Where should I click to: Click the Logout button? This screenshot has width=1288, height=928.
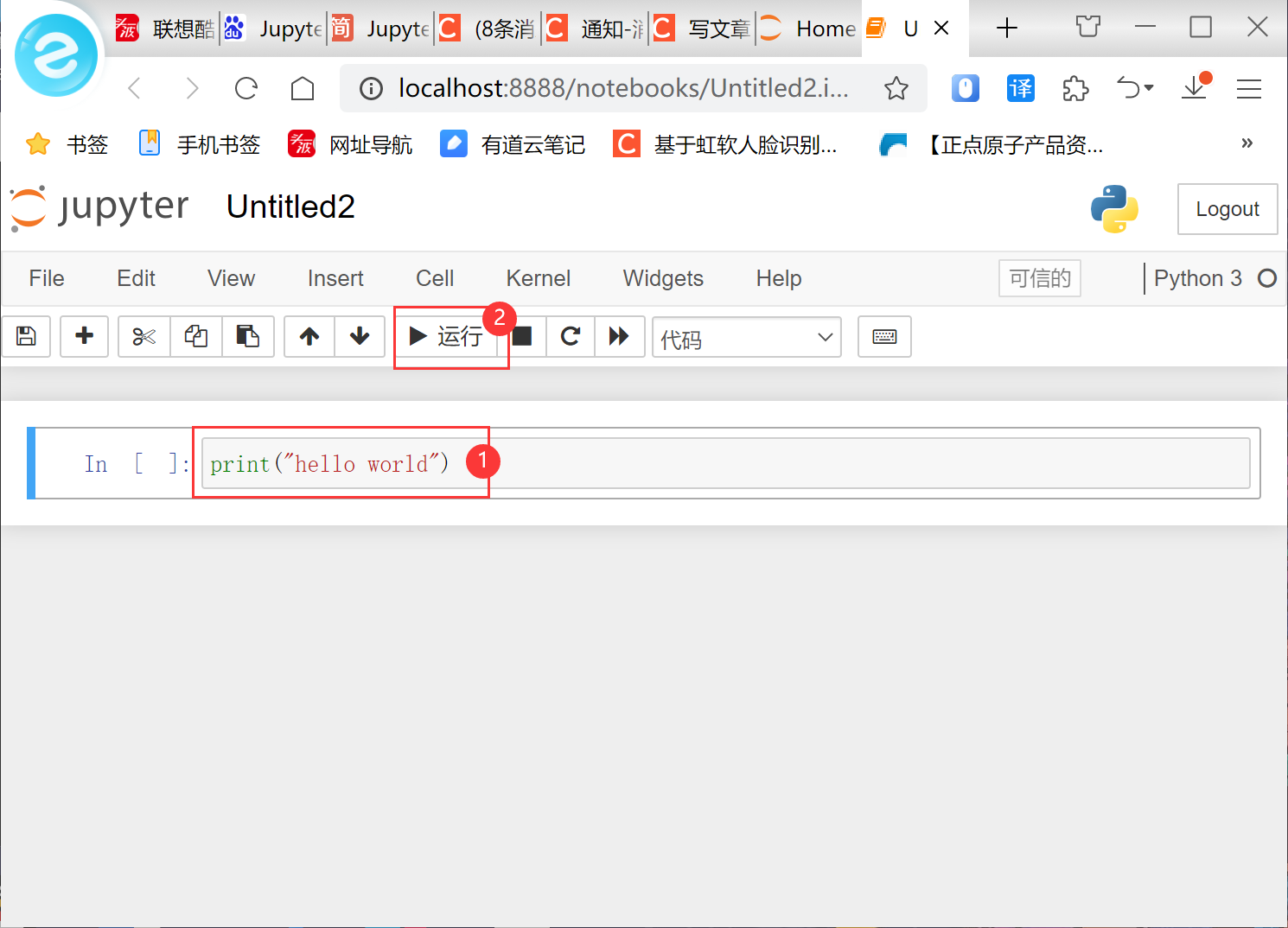[1227, 208]
